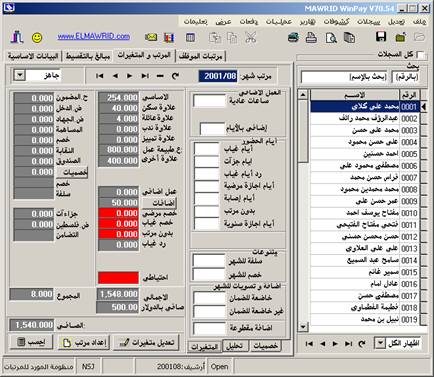Open the 'عرض' menu
The width and height of the screenshot is (434, 377).
(x=223, y=22)
